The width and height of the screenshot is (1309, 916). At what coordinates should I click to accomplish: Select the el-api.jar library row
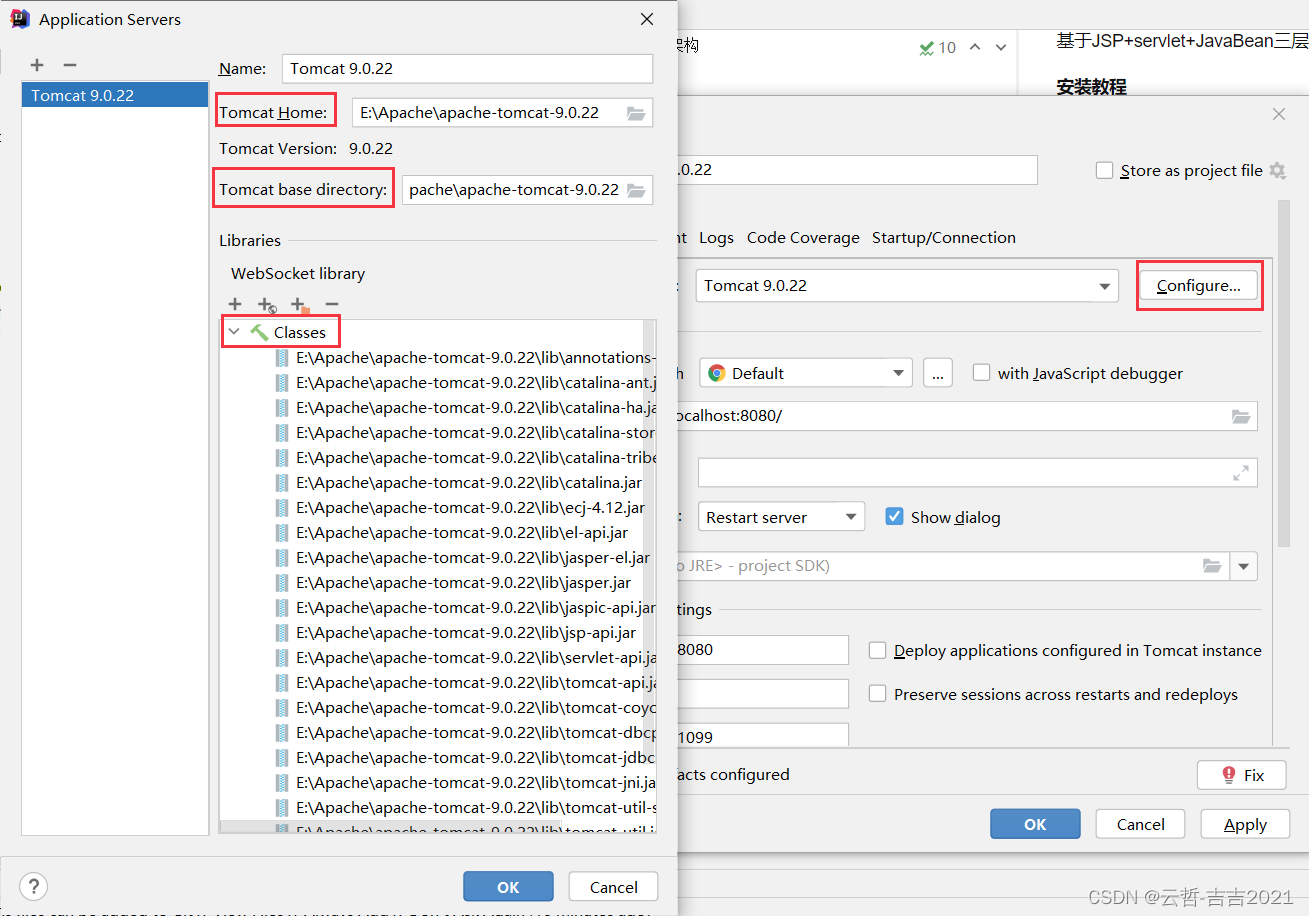tap(438, 532)
